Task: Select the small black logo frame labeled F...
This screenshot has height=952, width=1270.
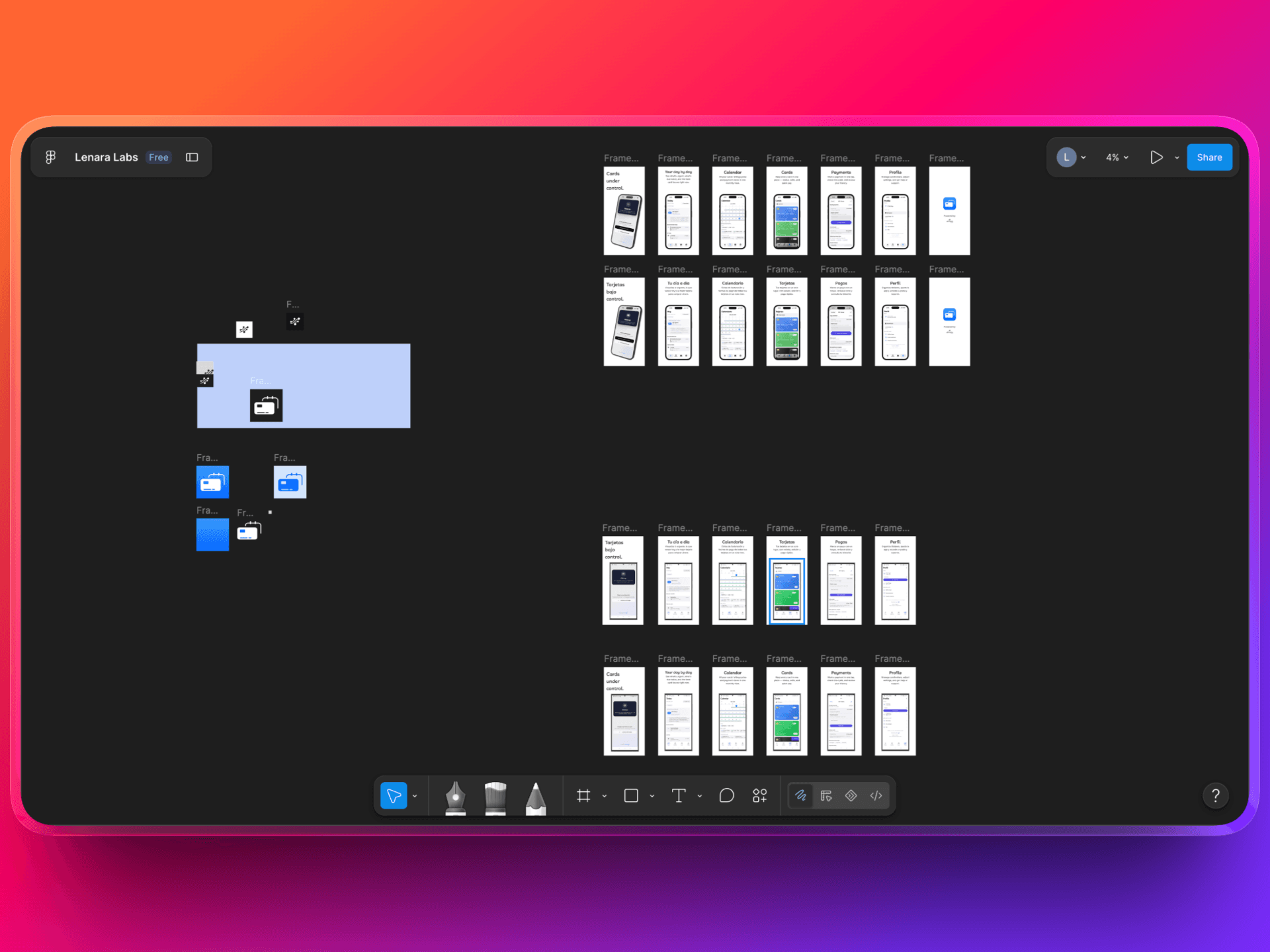Action: coord(295,321)
